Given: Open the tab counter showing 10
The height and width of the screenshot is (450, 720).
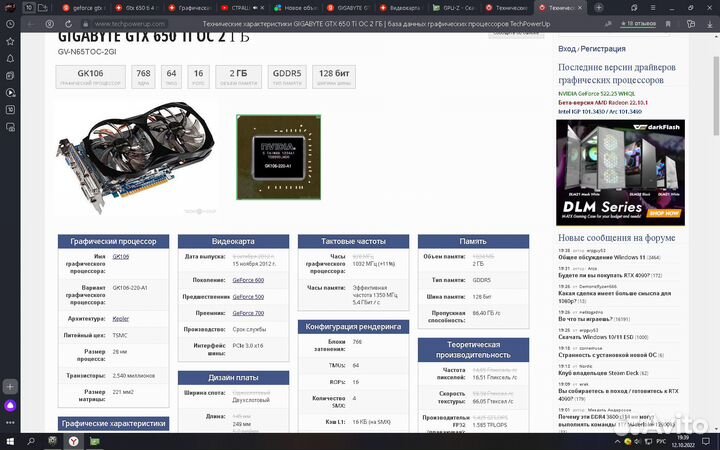Looking at the screenshot, I should point(29,7).
